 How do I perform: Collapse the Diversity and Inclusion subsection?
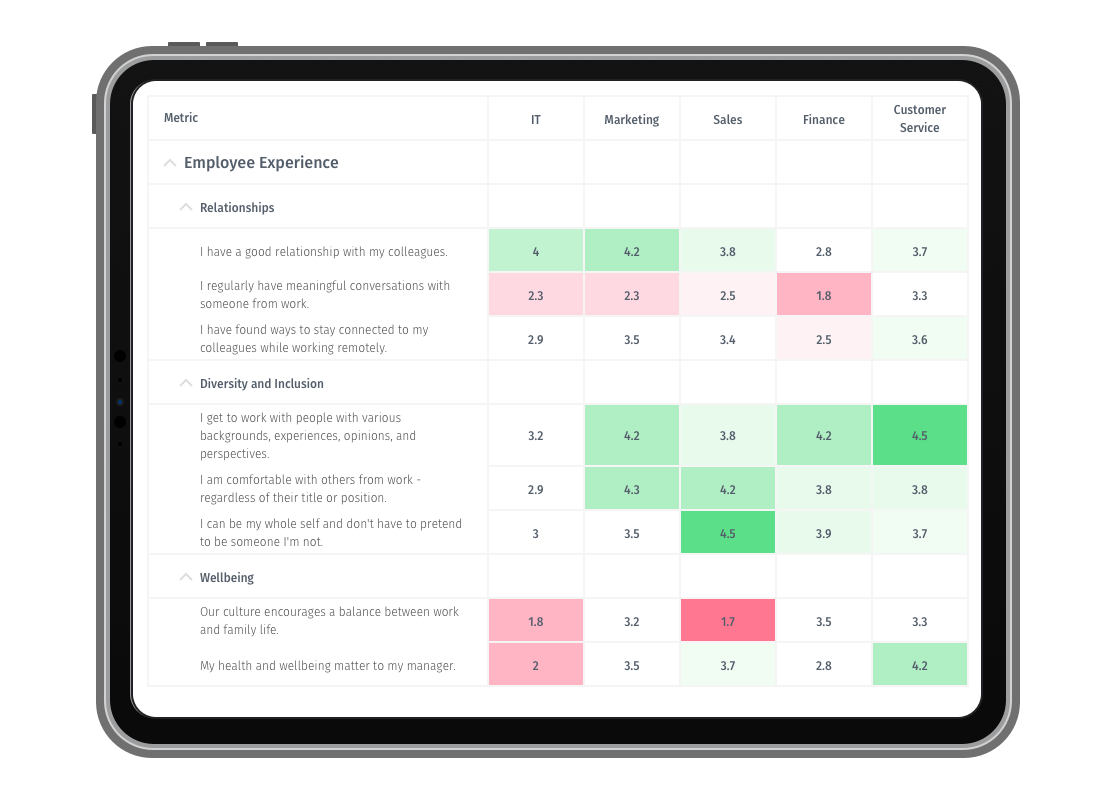pos(186,383)
